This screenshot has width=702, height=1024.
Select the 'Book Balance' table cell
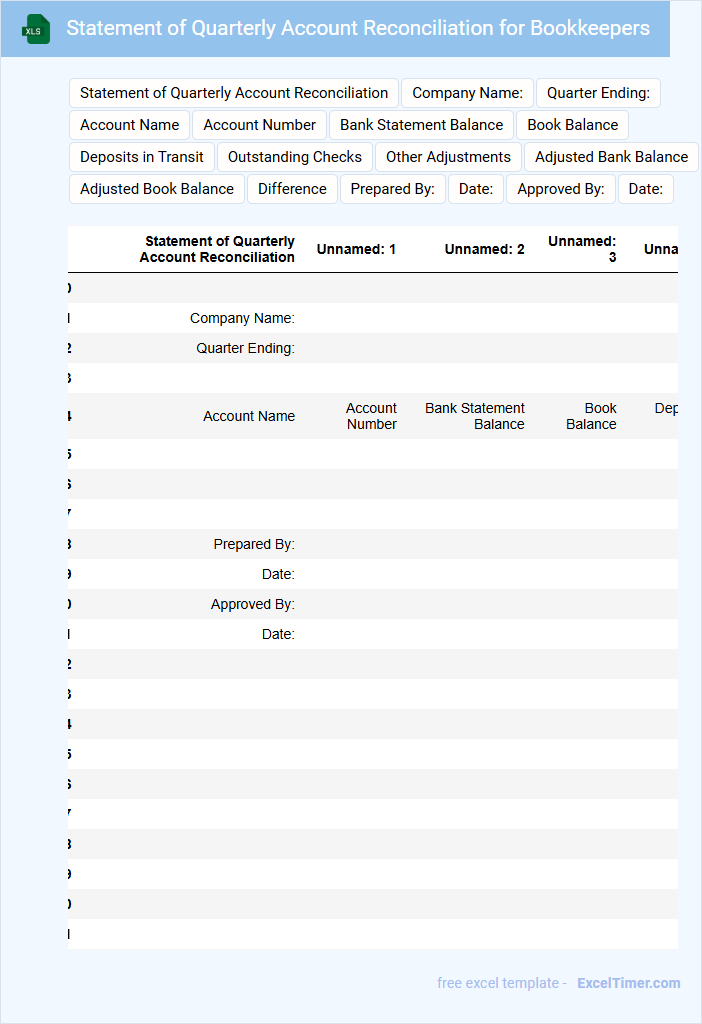tap(591, 416)
